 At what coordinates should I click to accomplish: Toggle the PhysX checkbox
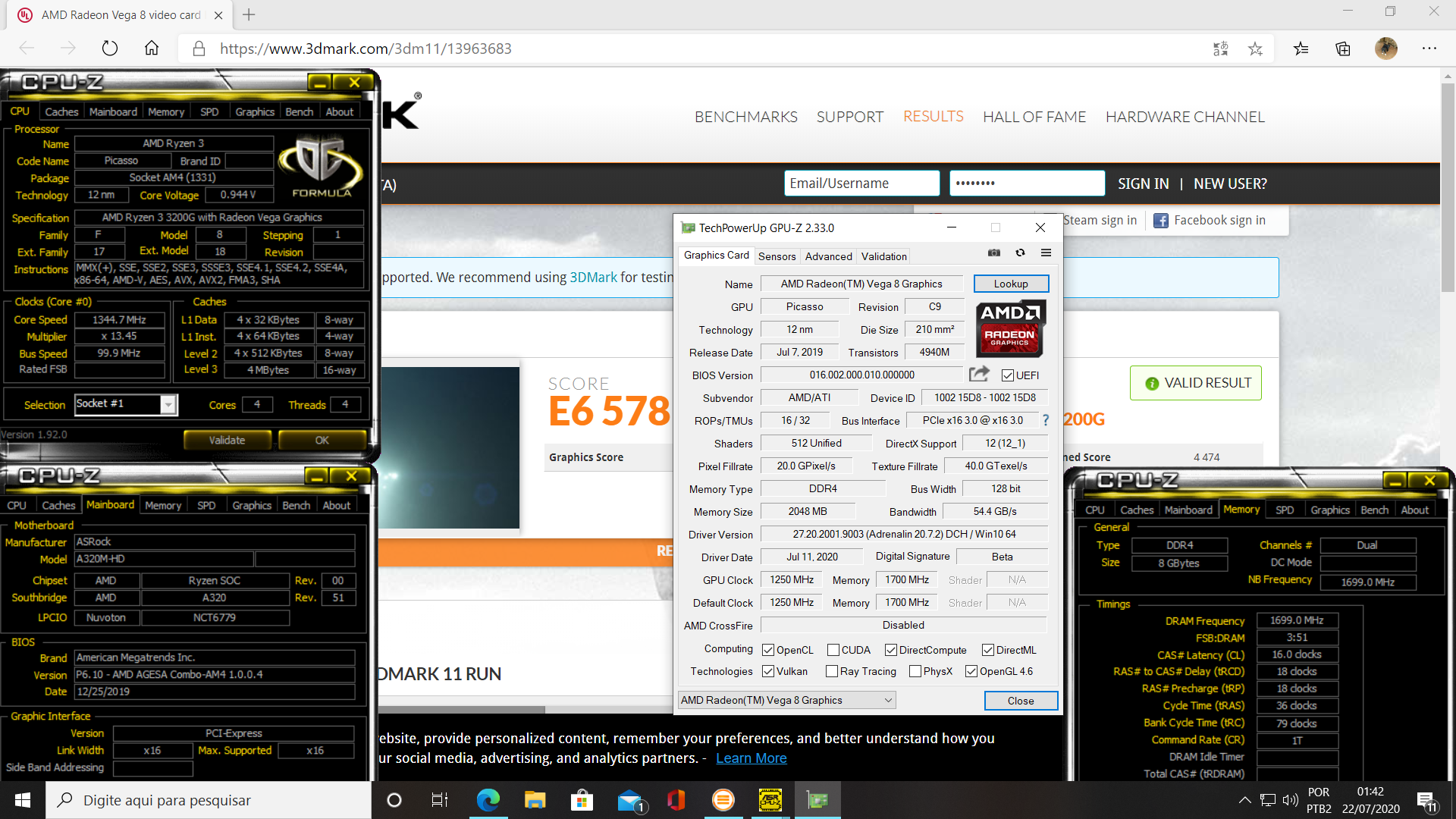(915, 671)
